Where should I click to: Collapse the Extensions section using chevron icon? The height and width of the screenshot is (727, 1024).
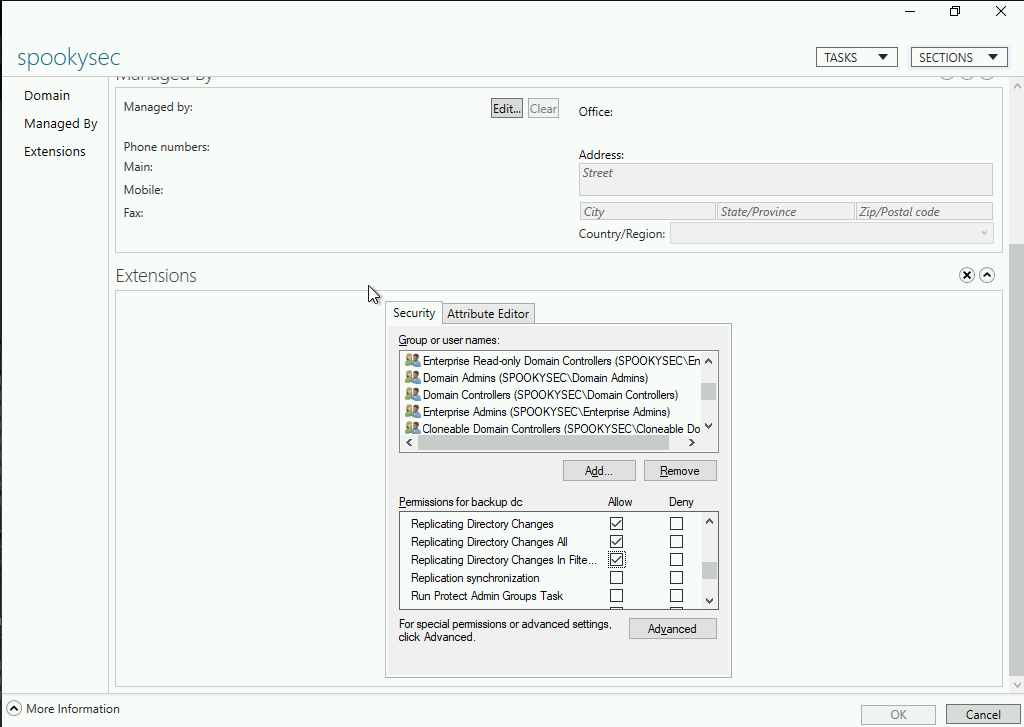pyautogui.click(x=987, y=275)
